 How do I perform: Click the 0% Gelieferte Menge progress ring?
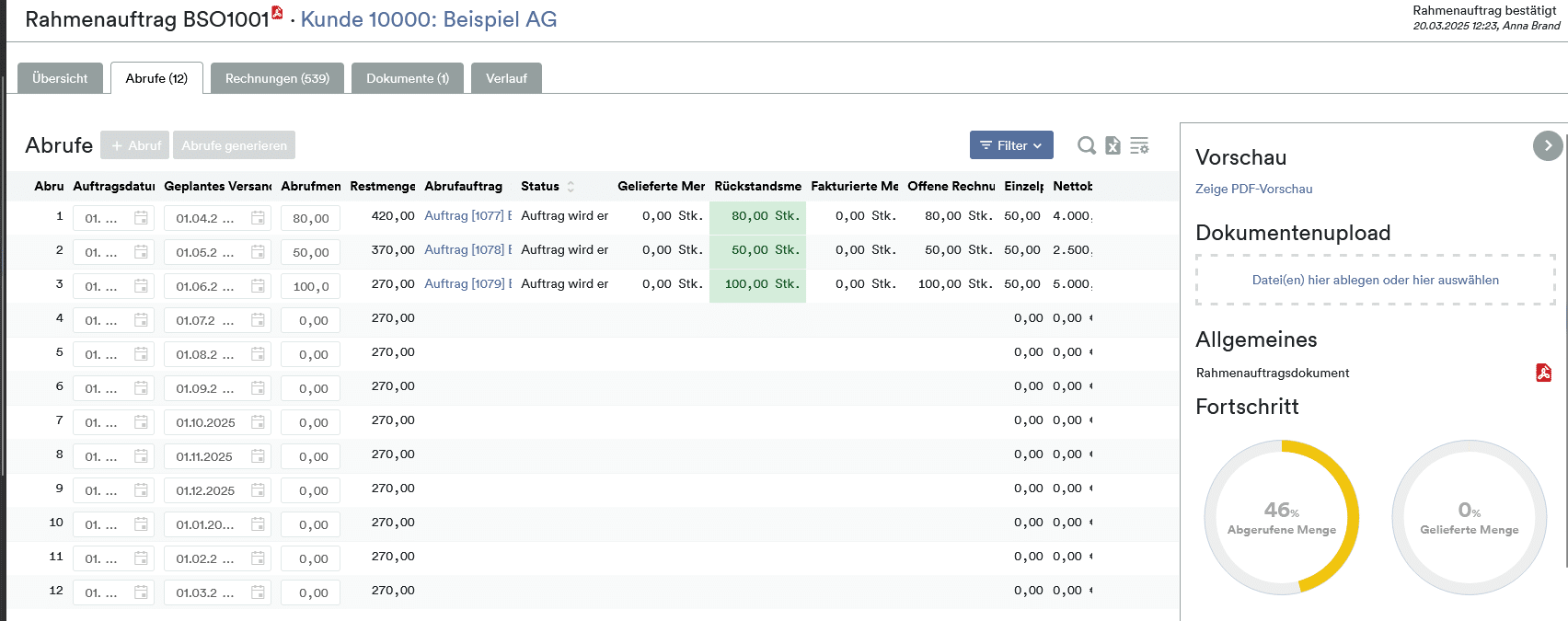(x=1470, y=517)
